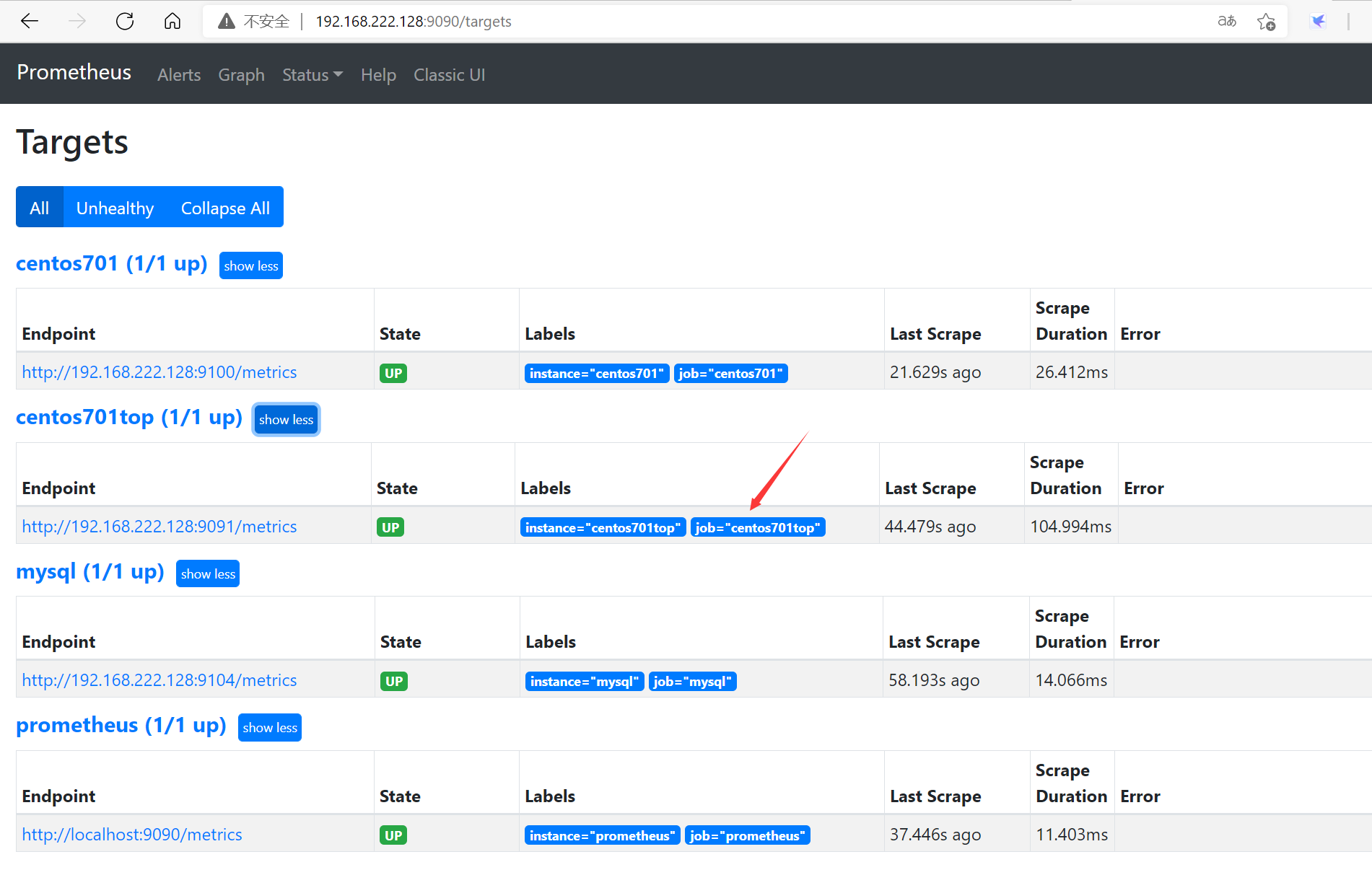Viewport: 1372px width, 888px height.
Task: Click the UP state badge for centos701top
Action: (x=390, y=527)
